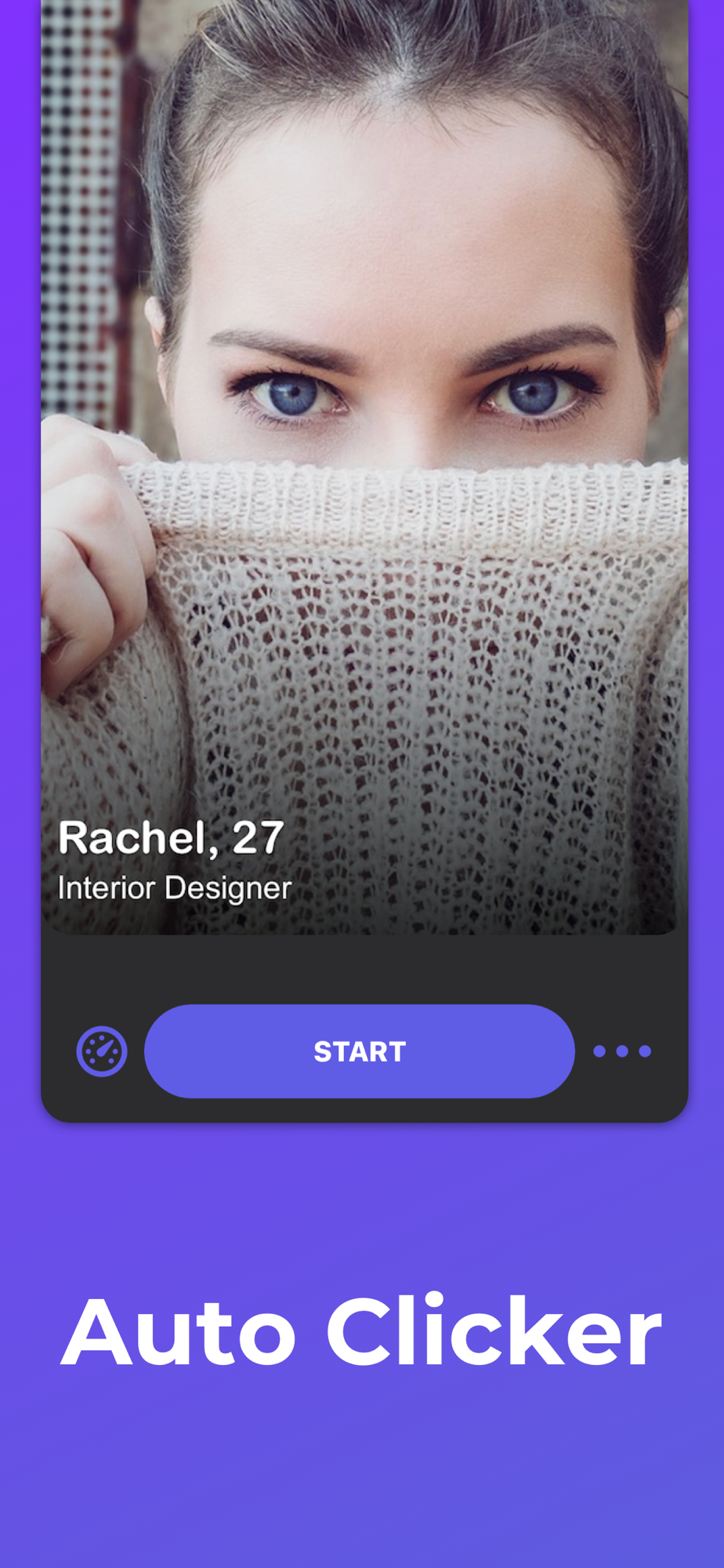Click the dark control bar above START
The image size is (724, 1568).
click(364, 969)
